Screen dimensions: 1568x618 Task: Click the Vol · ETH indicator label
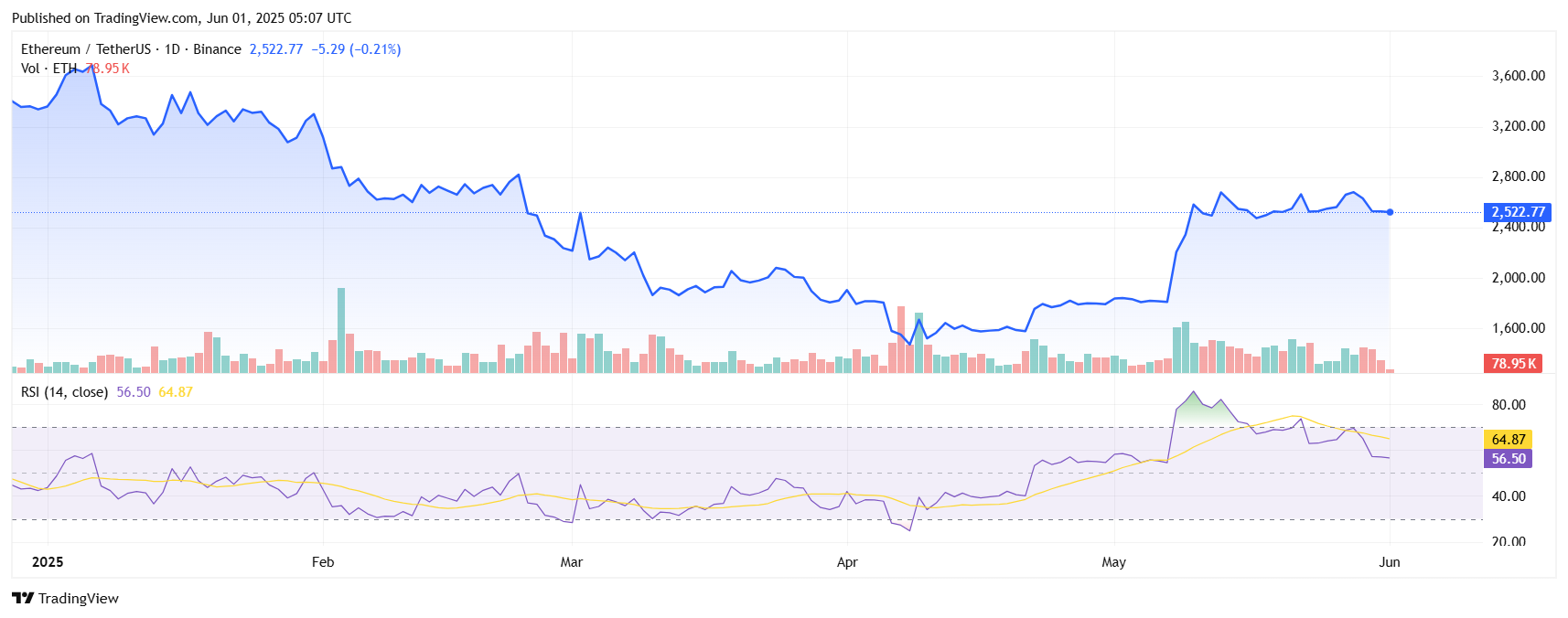[x=48, y=69]
